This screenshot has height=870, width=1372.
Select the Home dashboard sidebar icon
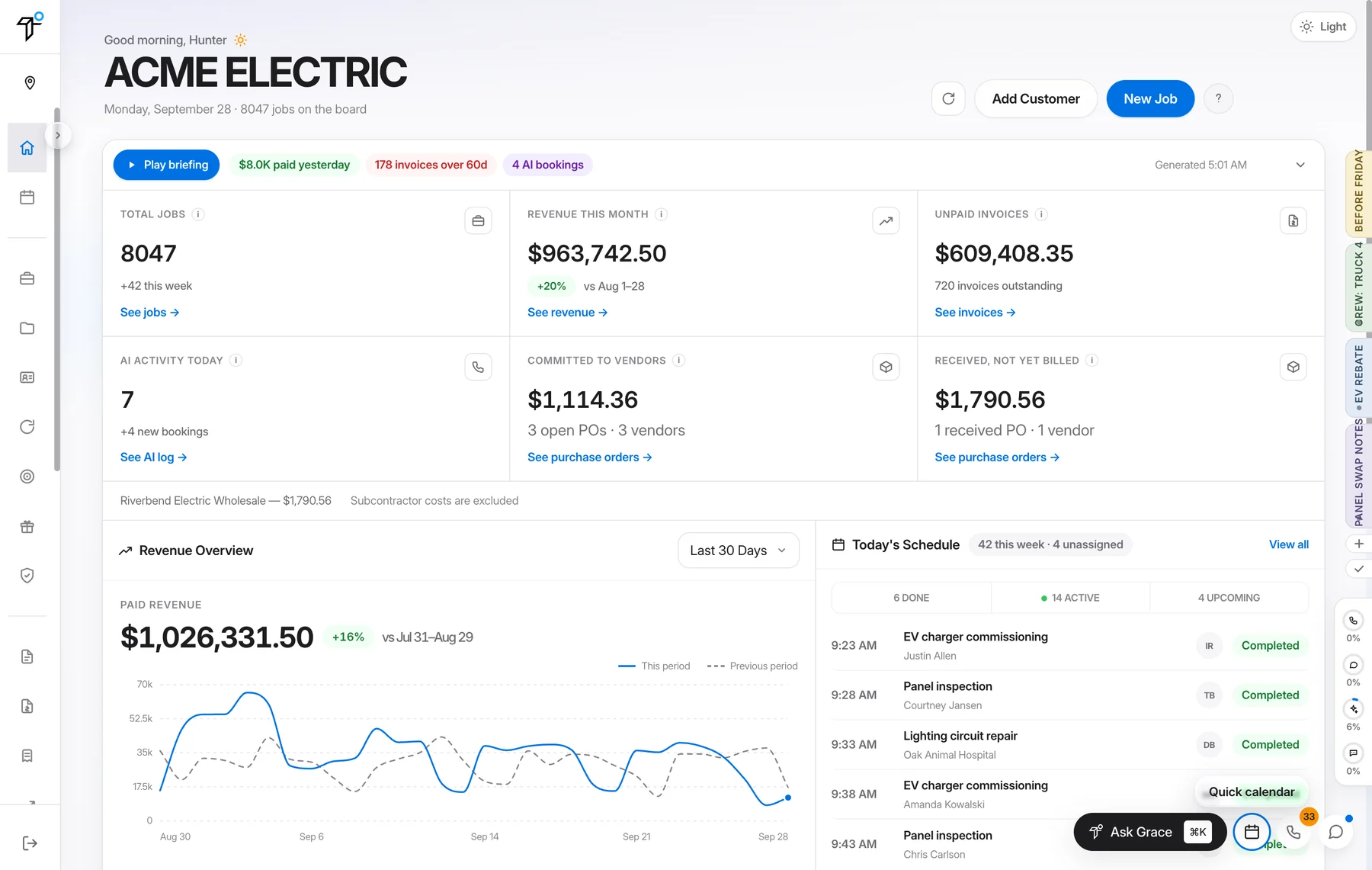(x=27, y=148)
